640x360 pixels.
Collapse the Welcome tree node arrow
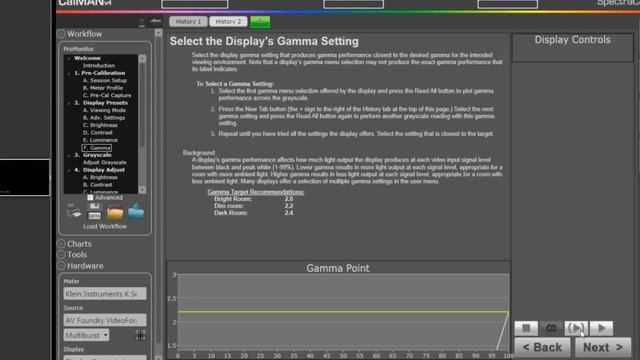click(69, 58)
